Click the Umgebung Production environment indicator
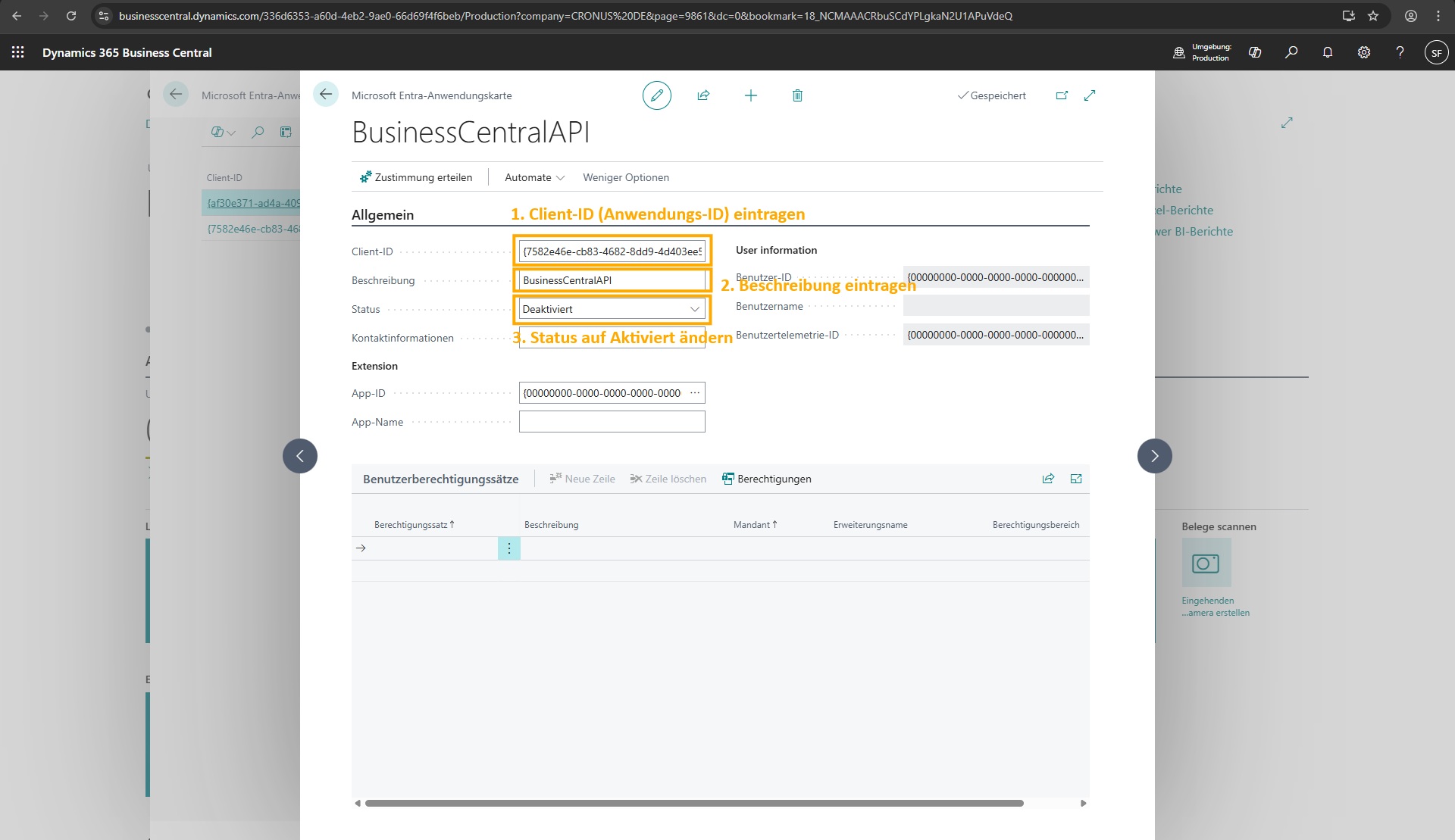The image size is (1455, 840). pyautogui.click(x=1203, y=52)
